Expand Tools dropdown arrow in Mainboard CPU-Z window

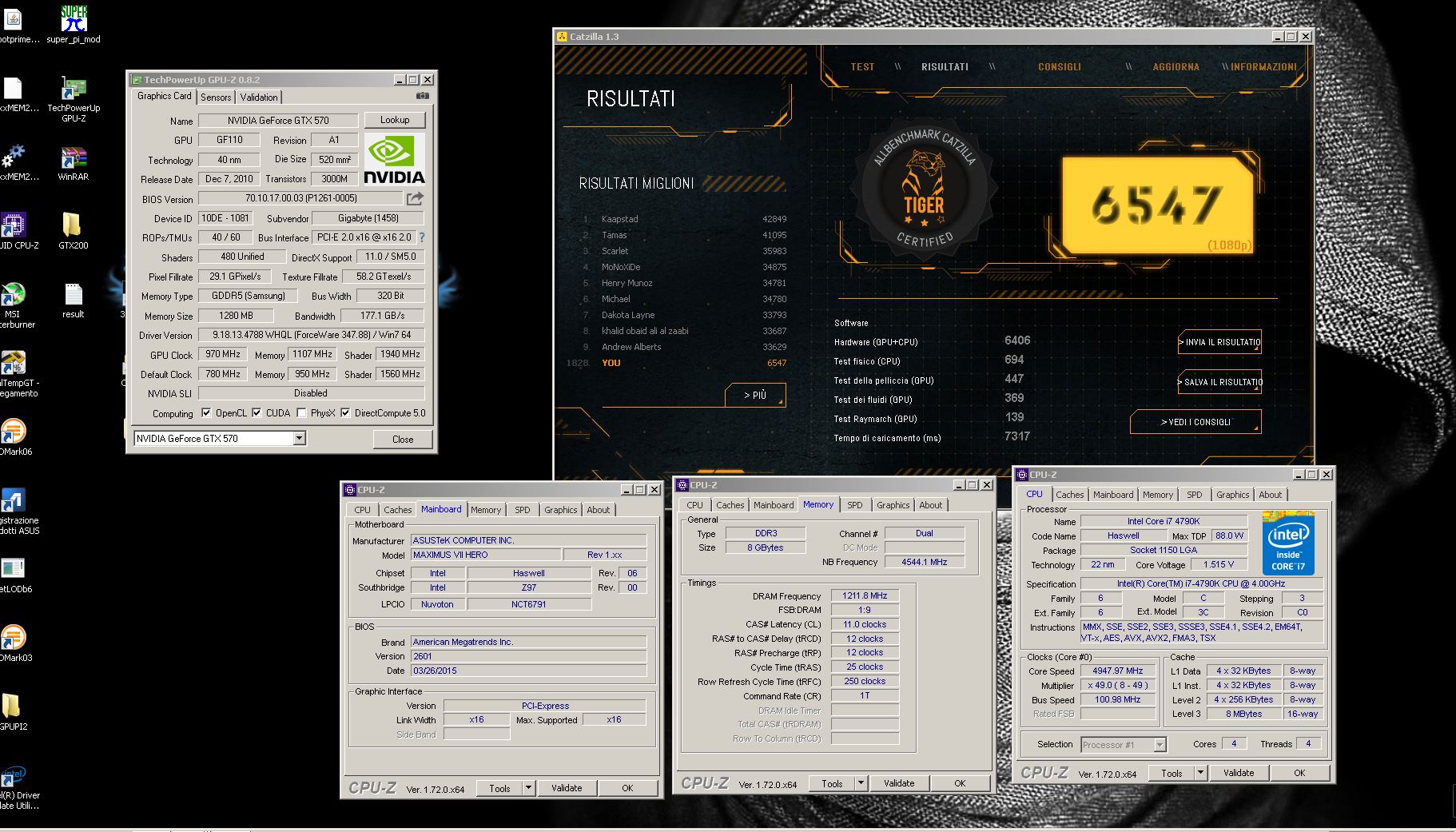[x=528, y=788]
